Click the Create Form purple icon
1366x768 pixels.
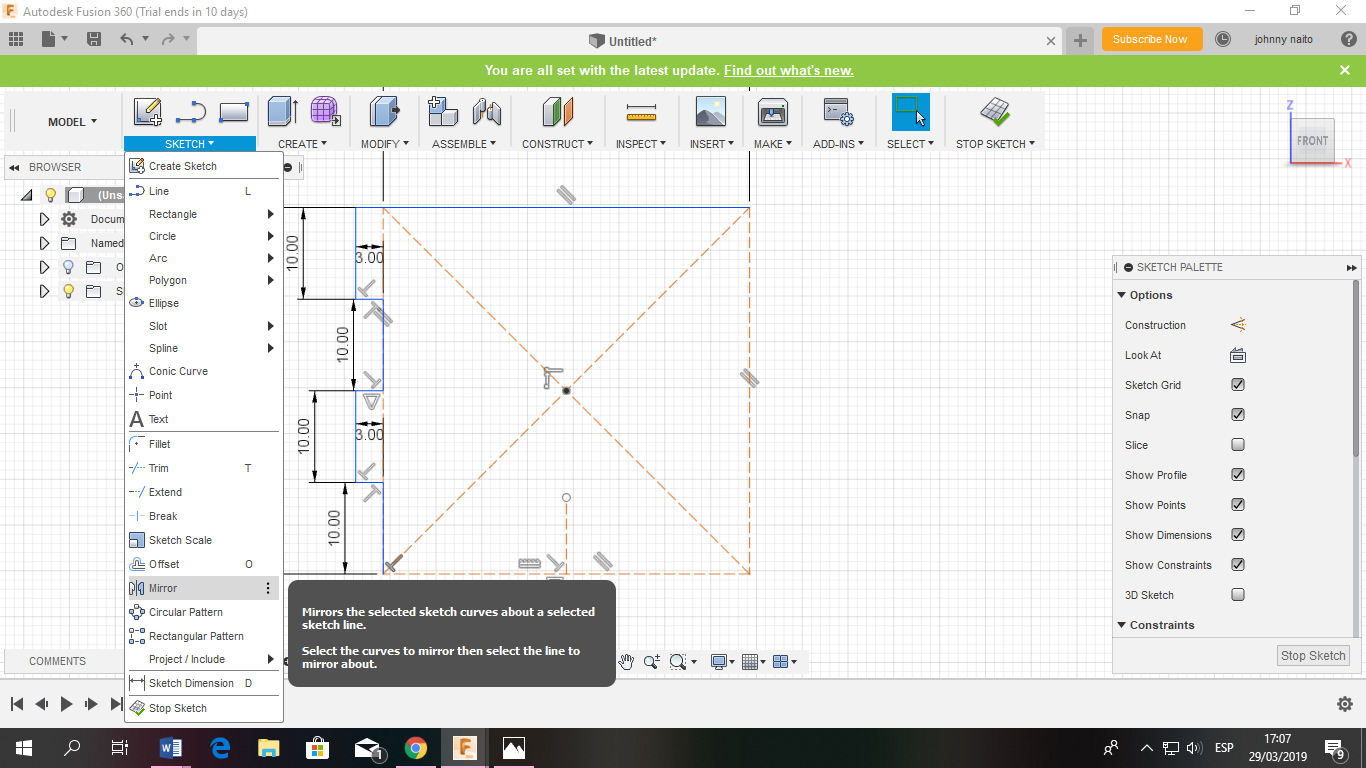click(x=324, y=112)
